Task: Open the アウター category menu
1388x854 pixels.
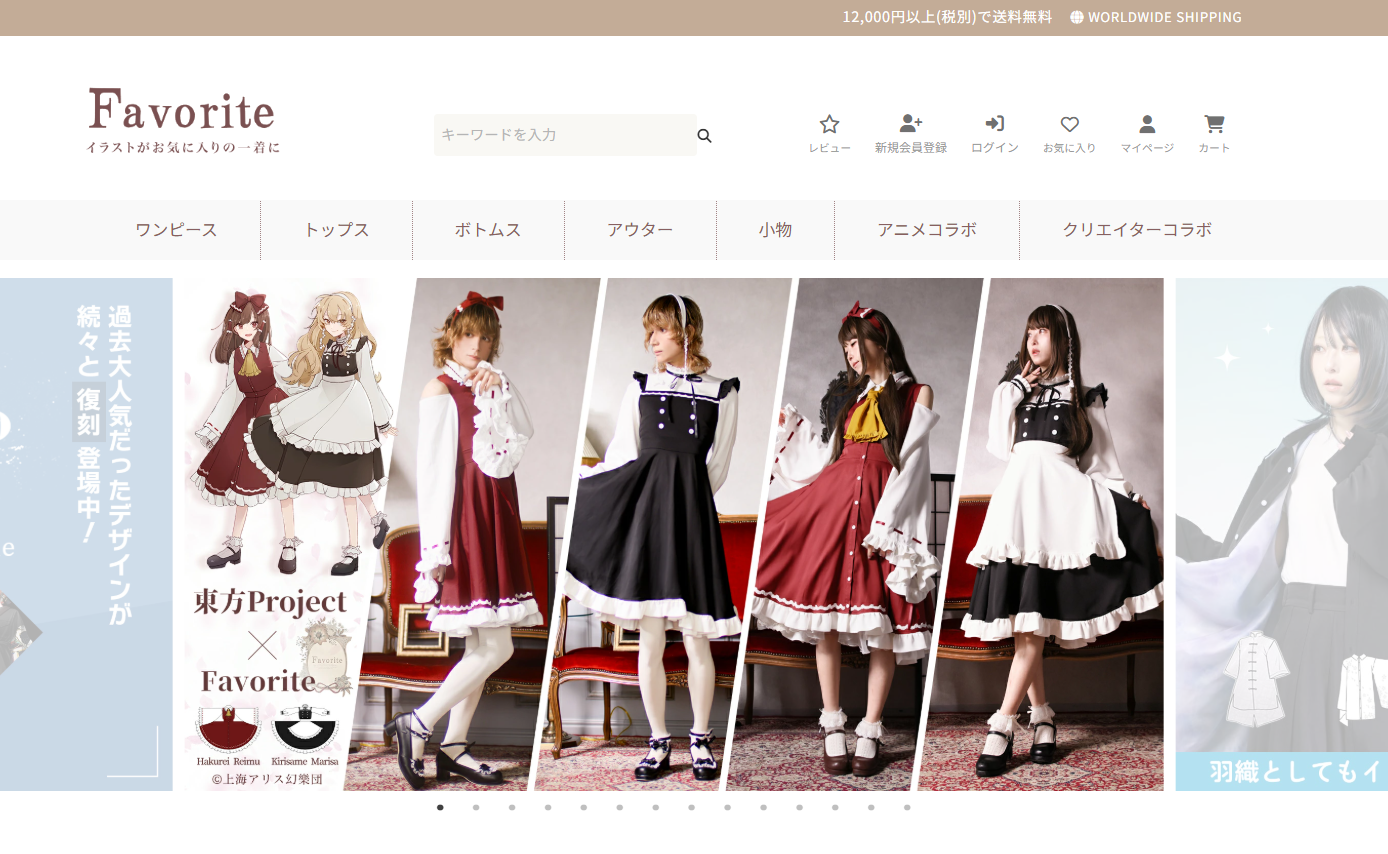Action: [640, 230]
